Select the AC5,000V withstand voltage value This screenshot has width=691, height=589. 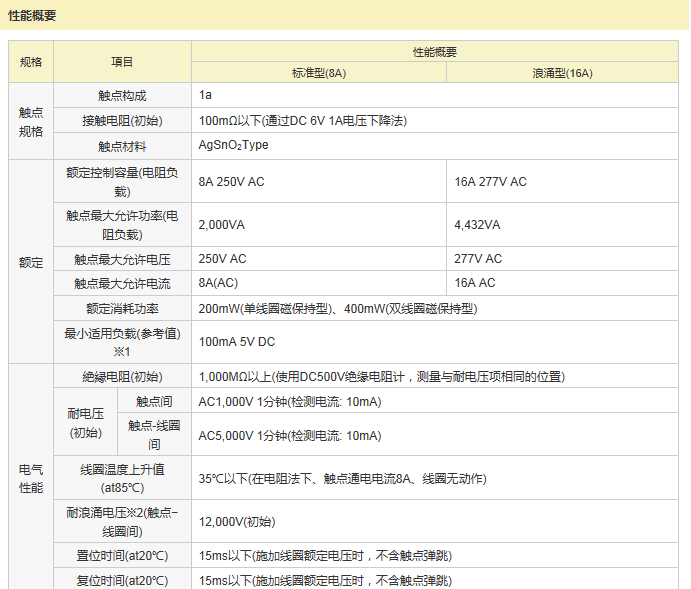pos(289,436)
